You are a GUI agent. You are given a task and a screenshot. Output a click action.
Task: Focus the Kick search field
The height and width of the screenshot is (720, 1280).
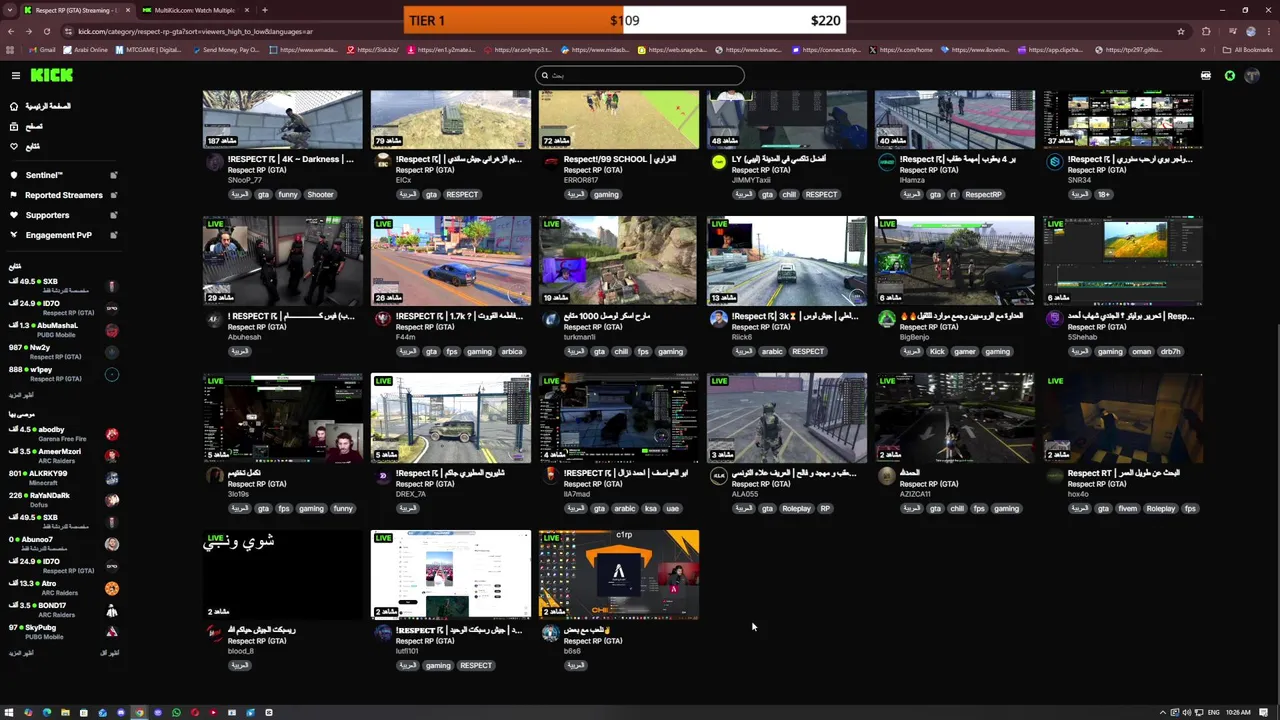point(640,75)
